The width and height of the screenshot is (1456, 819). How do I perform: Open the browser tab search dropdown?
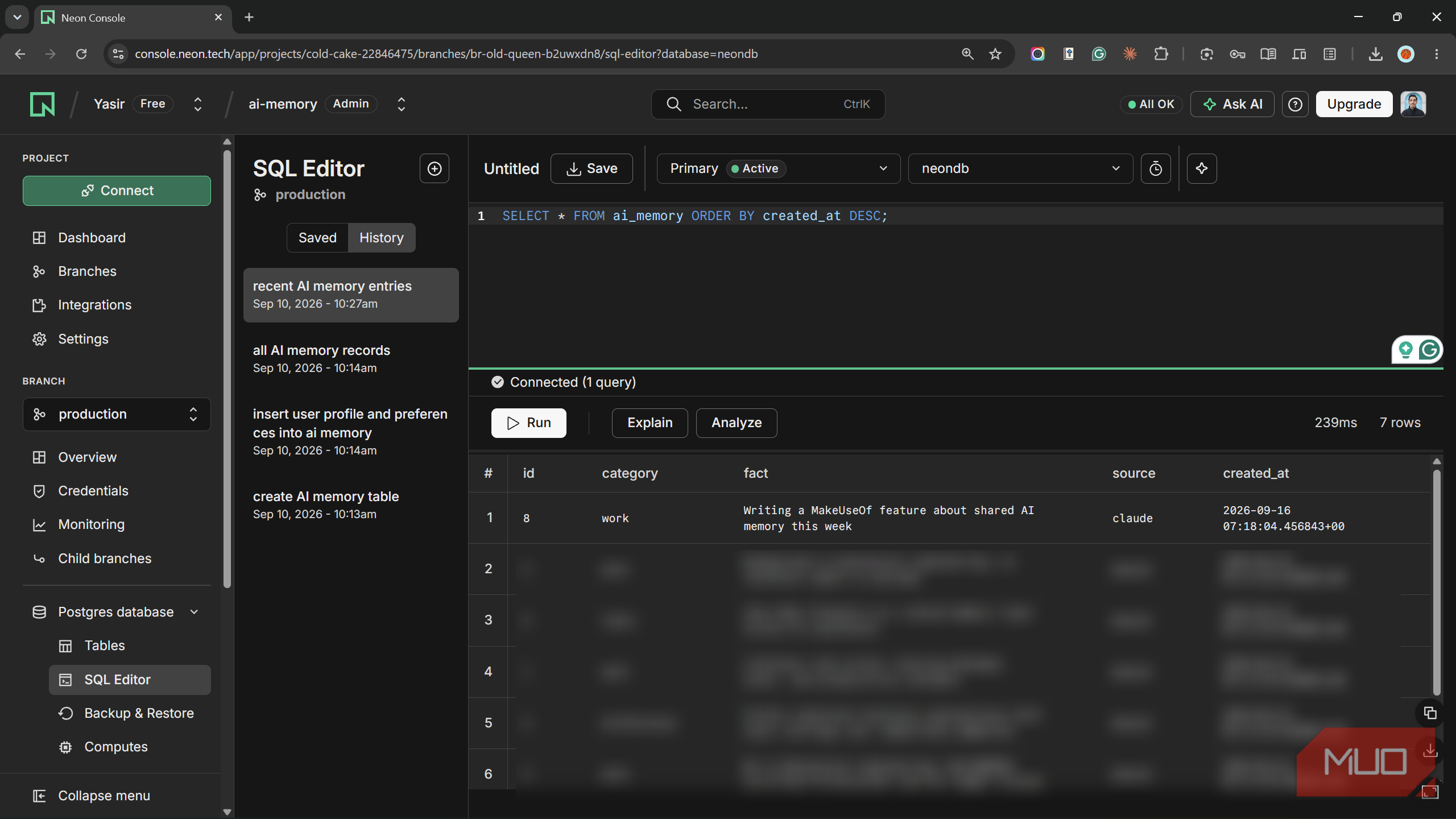(17, 17)
